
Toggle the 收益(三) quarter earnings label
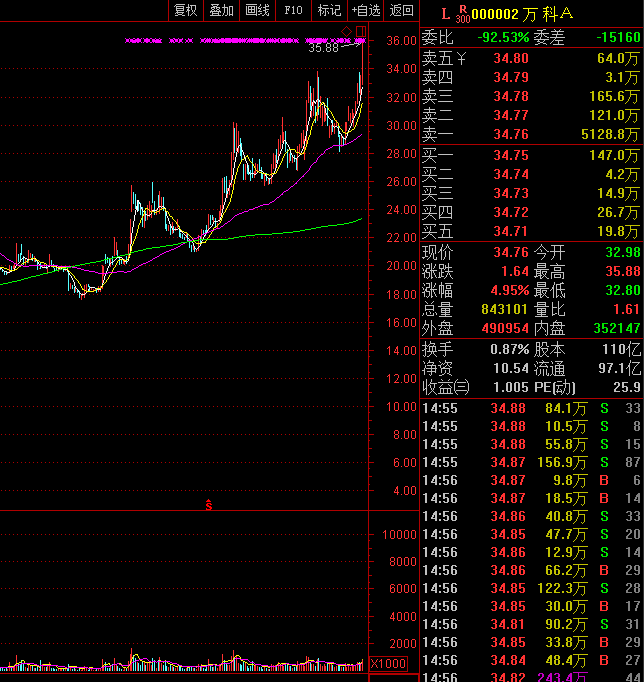coord(445,387)
